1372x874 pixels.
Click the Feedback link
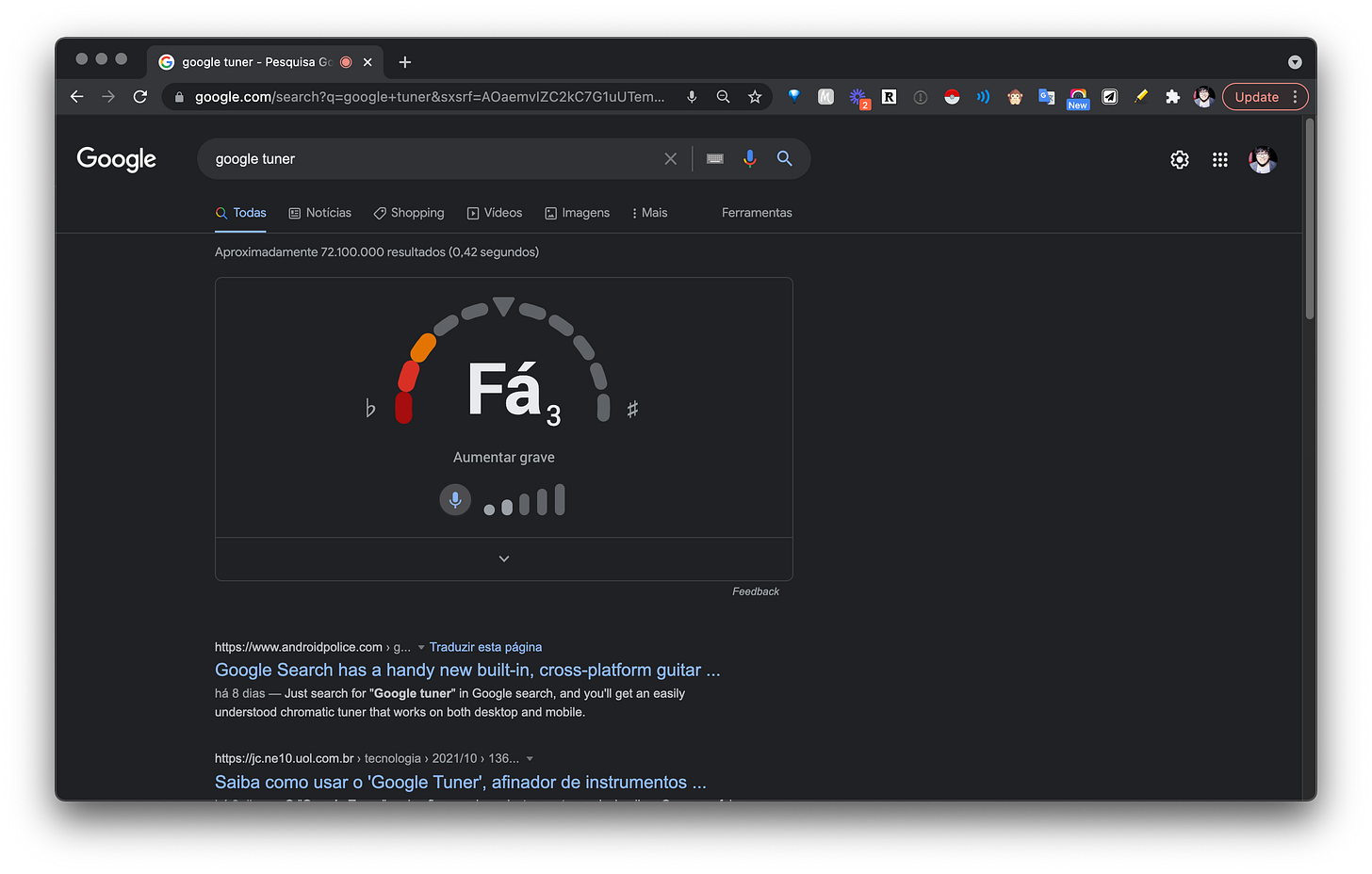click(756, 591)
